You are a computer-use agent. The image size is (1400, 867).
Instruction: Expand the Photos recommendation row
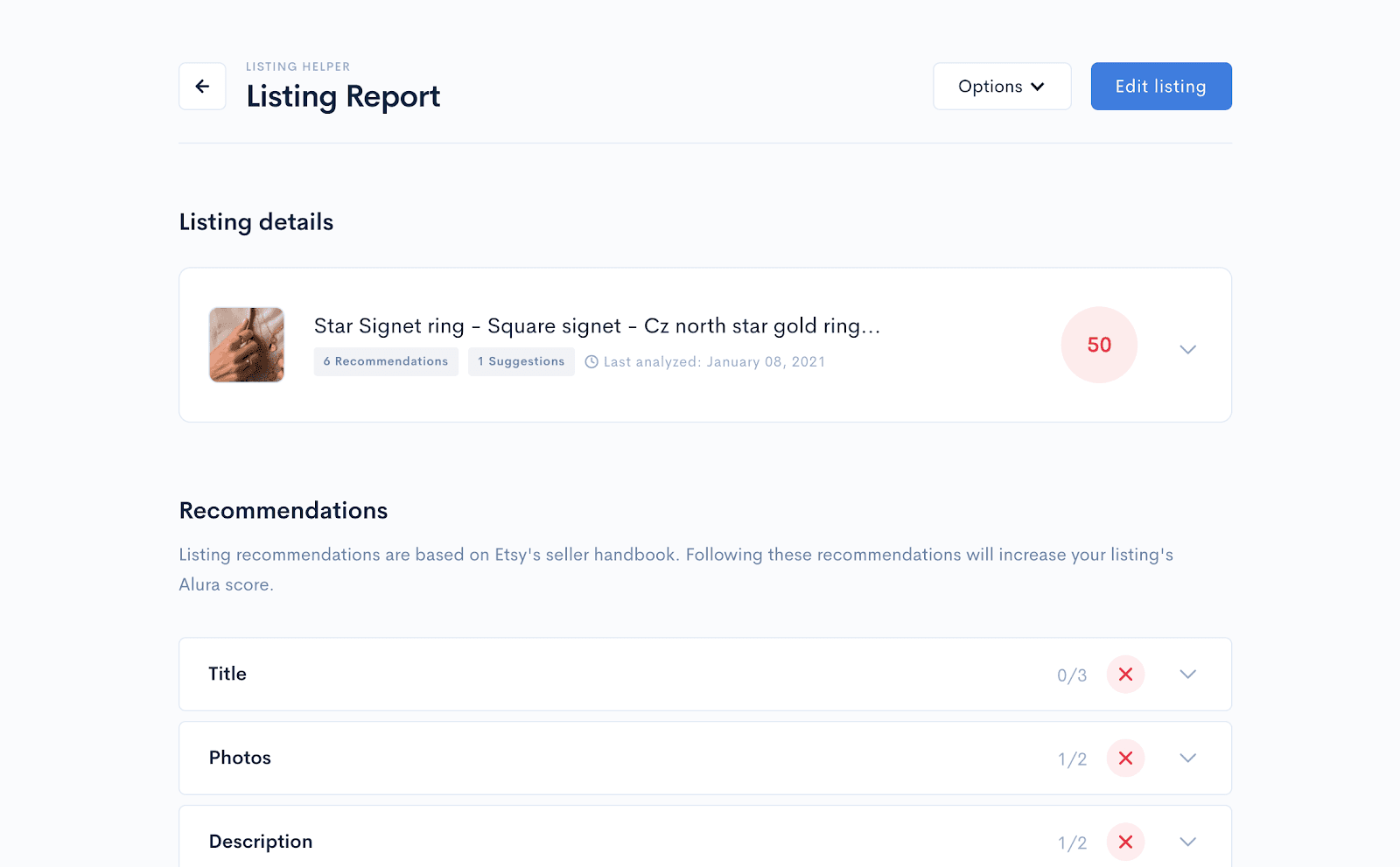(1187, 759)
